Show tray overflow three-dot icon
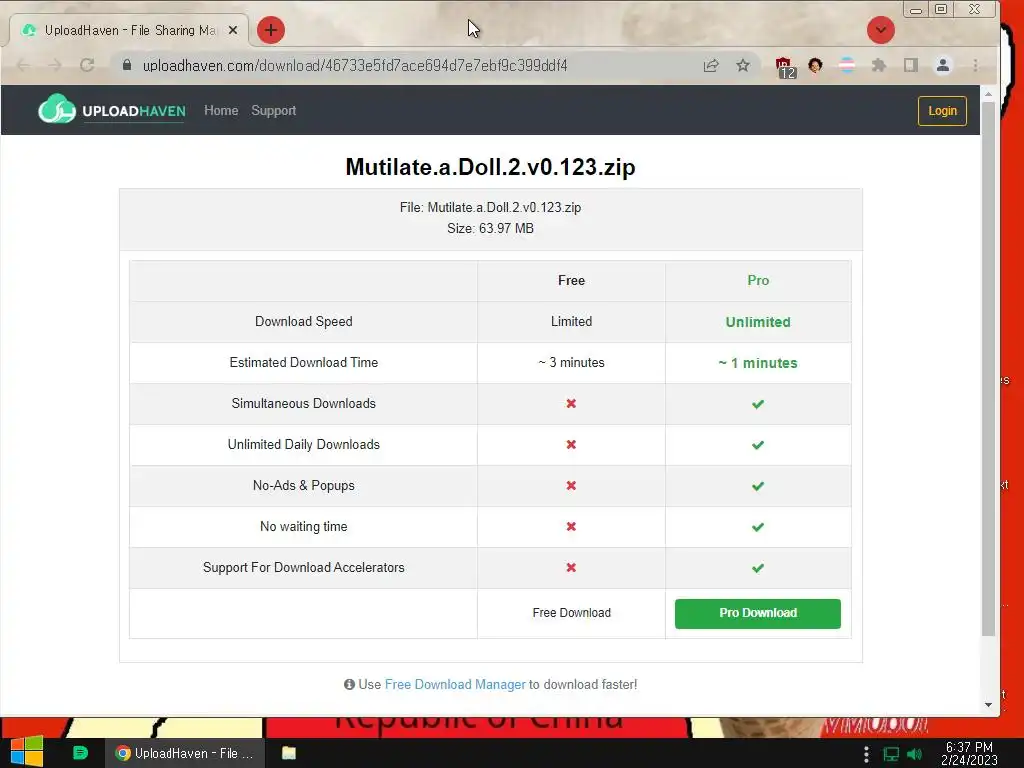The height and width of the screenshot is (768, 1024). click(866, 754)
